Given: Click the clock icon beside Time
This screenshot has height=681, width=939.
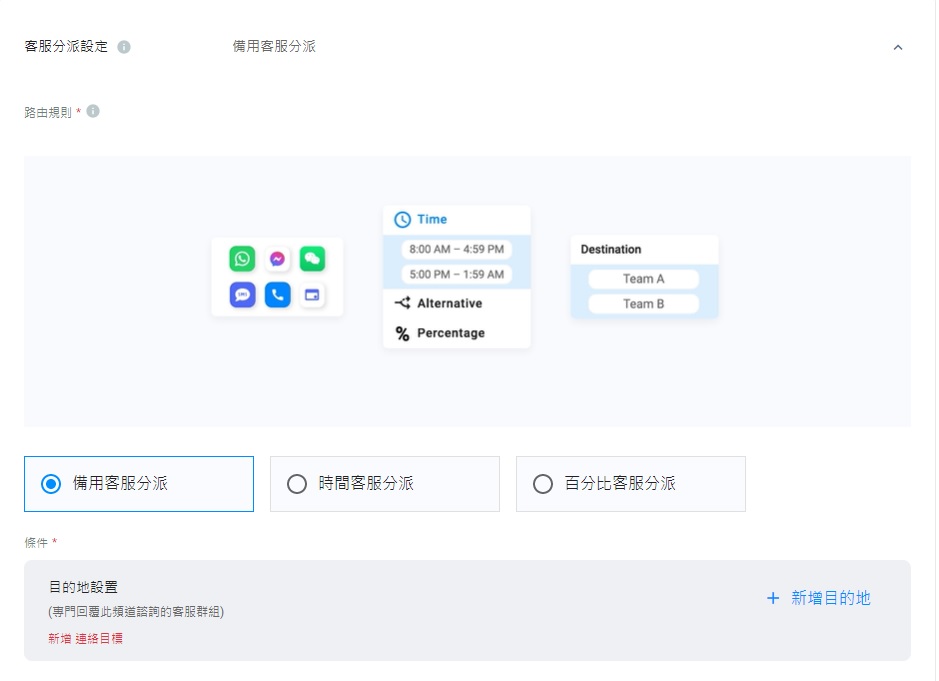Looking at the screenshot, I should (402, 220).
